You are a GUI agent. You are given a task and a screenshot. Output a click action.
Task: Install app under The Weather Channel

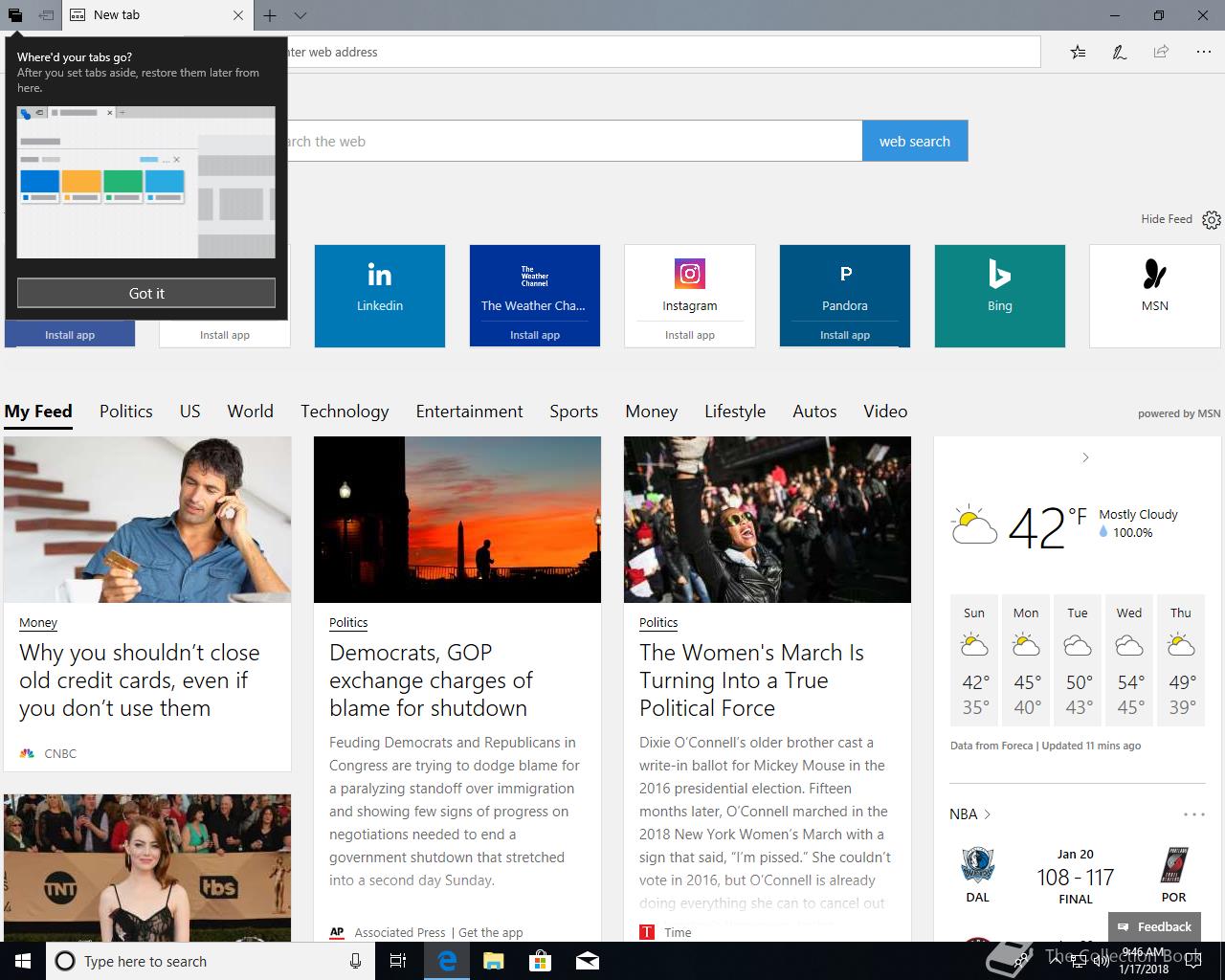535,335
